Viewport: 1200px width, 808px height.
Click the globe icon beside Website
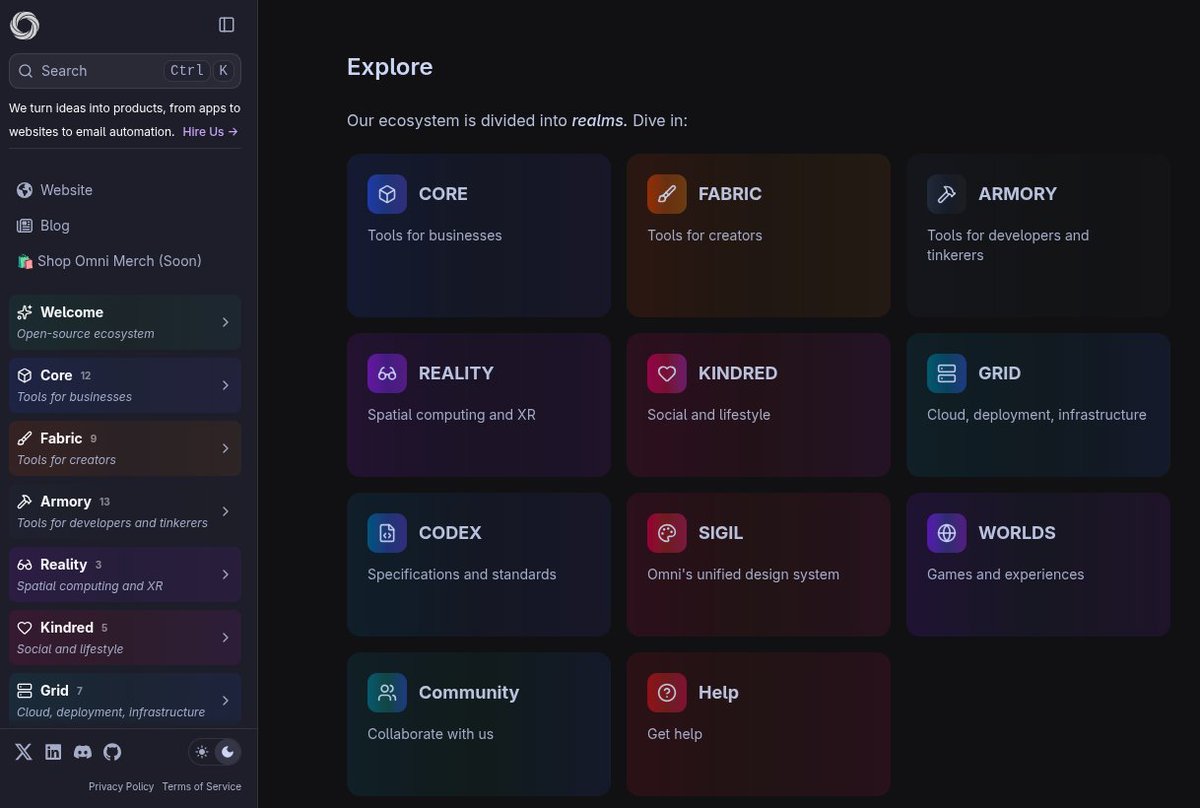point(25,190)
